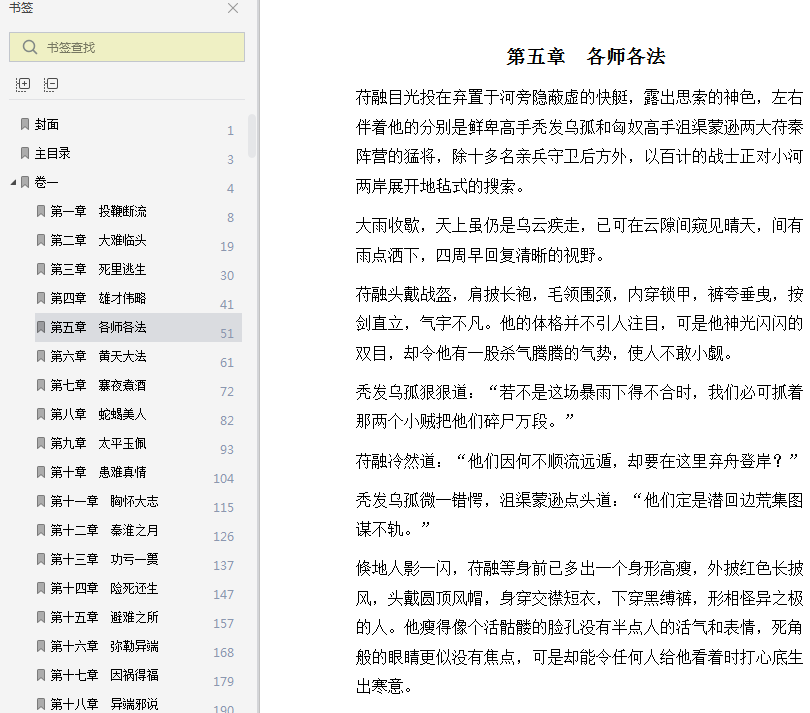Click the bookmark icon beside 第十二章
The width and height of the screenshot is (810, 713).
(x=41, y=529)
